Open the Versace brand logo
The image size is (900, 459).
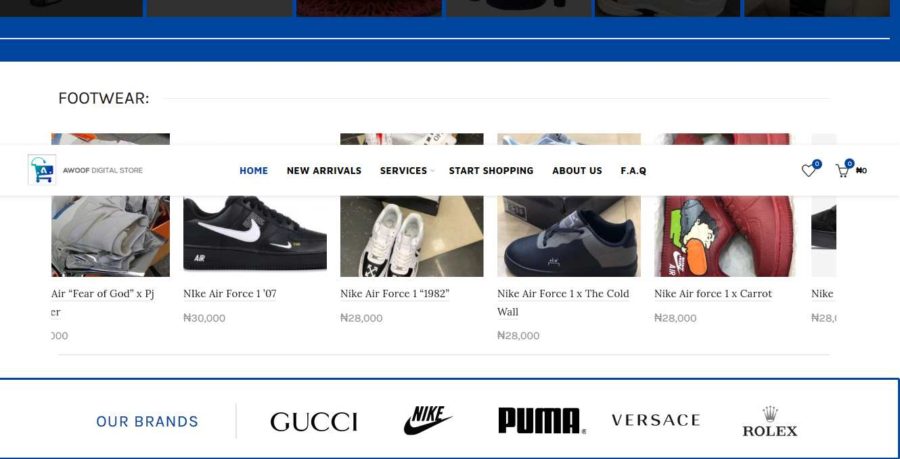pos(655,420)
